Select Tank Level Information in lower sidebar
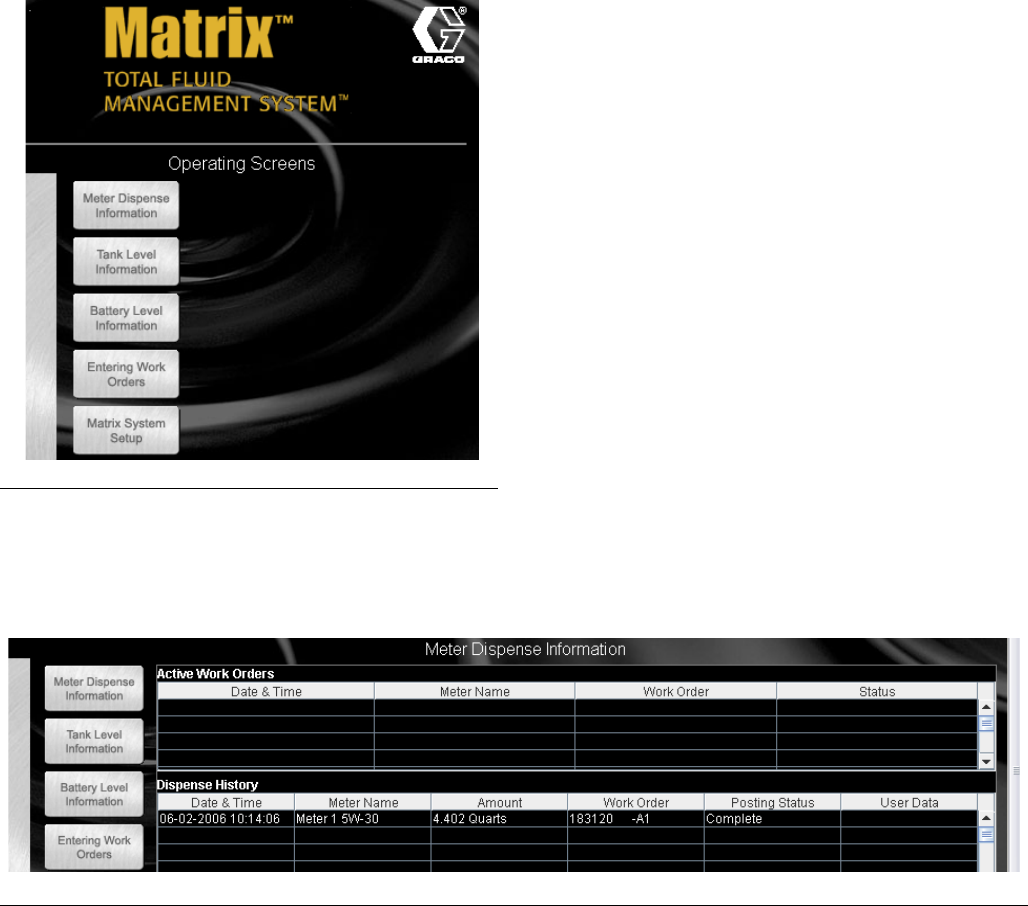Screen dimensions: 1028x906 (94, 741)
